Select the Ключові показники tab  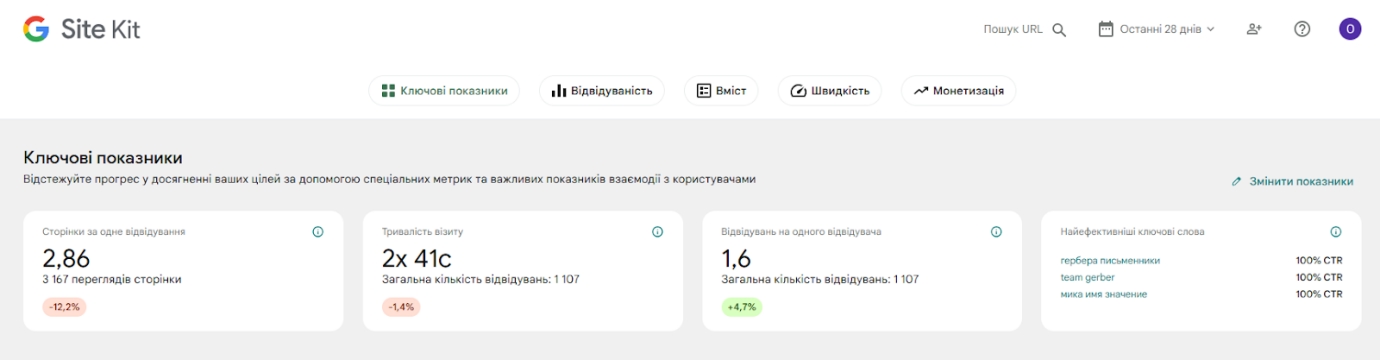click(445, 91)
